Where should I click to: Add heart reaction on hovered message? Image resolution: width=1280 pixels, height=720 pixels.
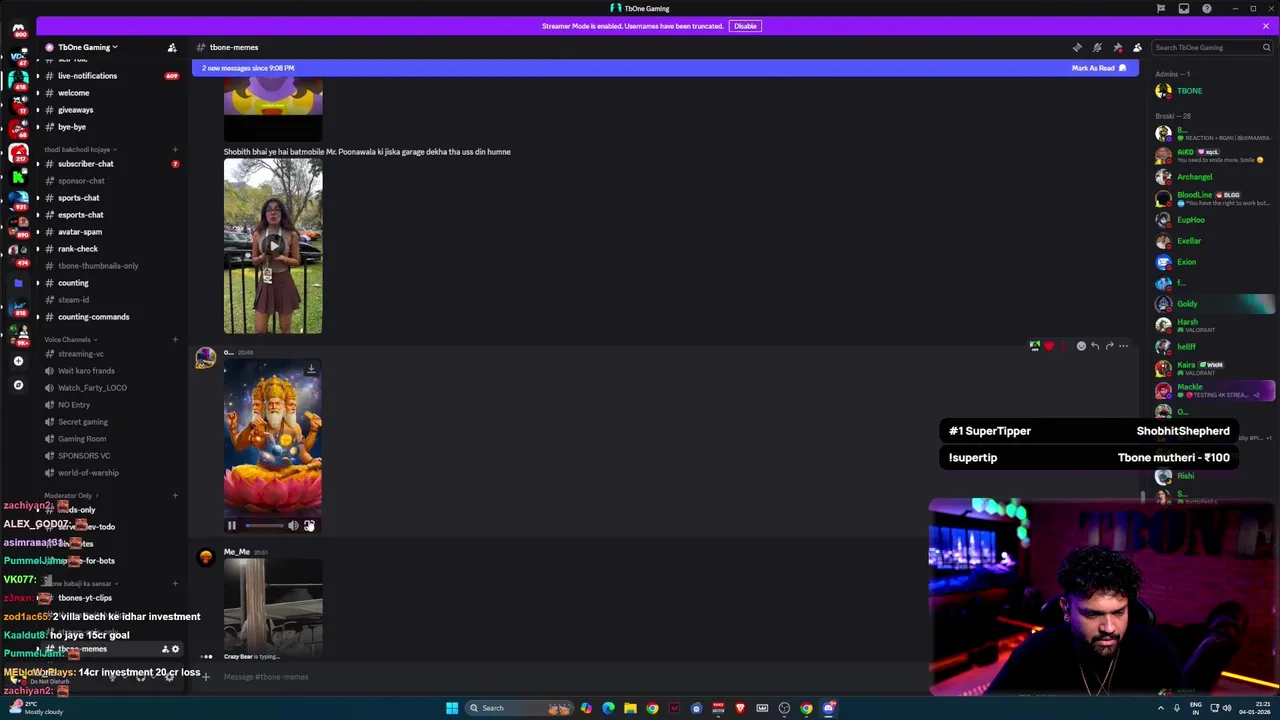coord(1049,346)
